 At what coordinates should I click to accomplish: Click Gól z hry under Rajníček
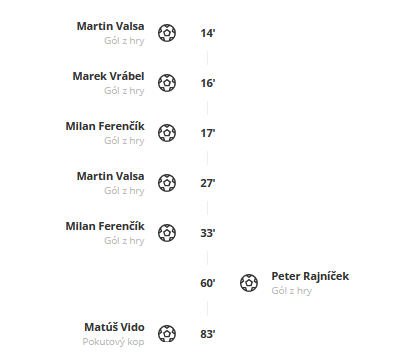292,291
